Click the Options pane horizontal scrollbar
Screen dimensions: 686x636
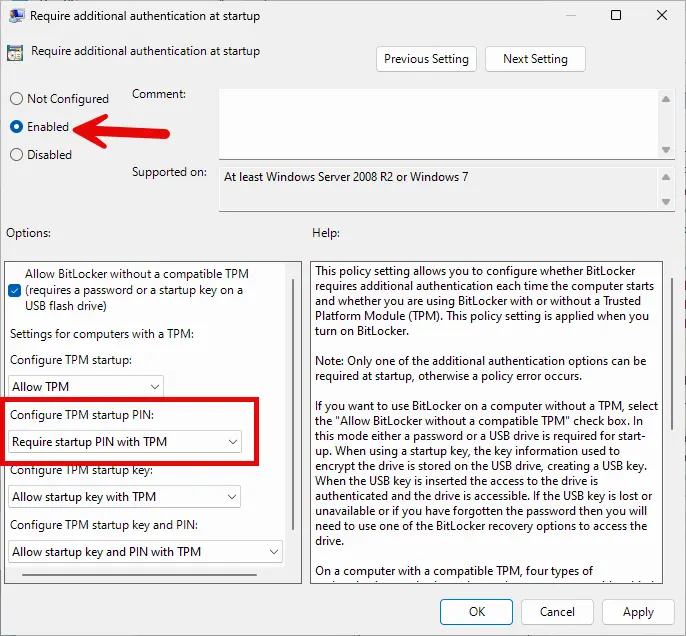tap(139, 574)
